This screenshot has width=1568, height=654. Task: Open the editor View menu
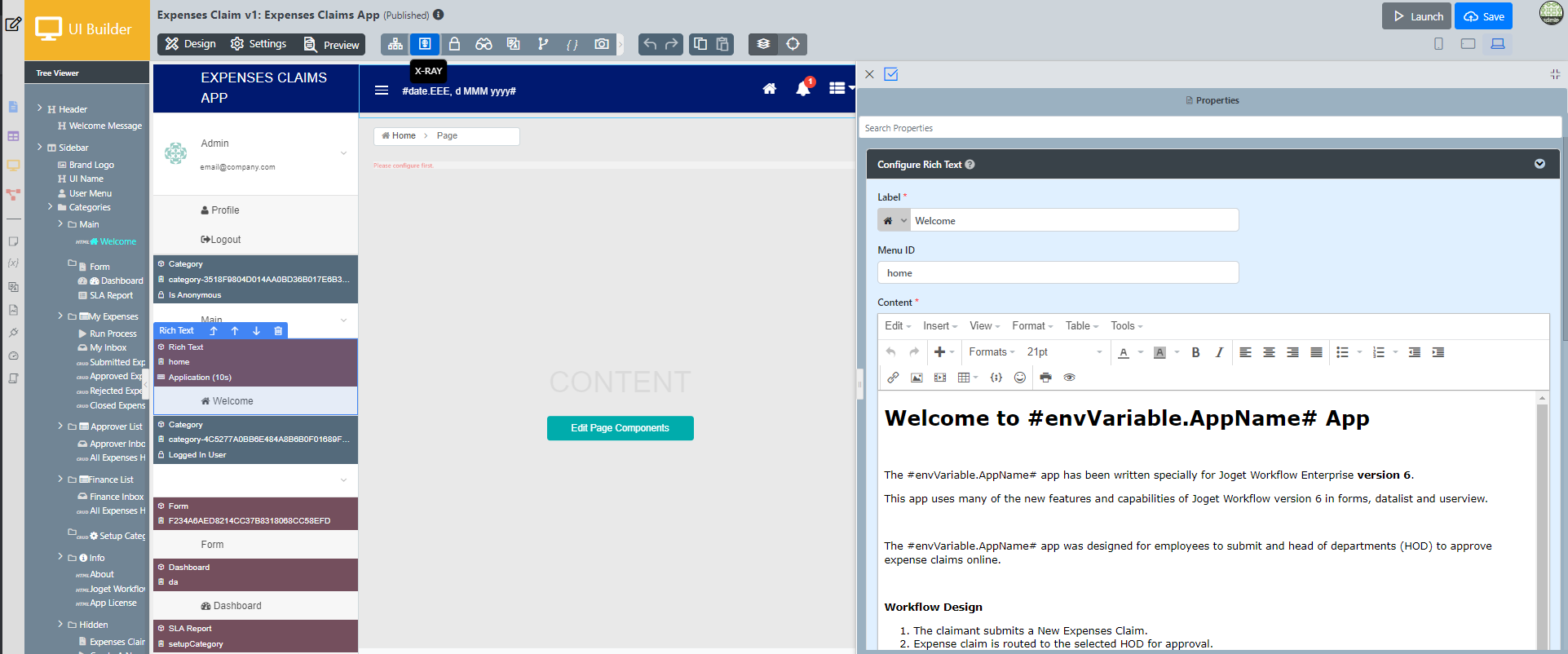click(x=985, y=326)
